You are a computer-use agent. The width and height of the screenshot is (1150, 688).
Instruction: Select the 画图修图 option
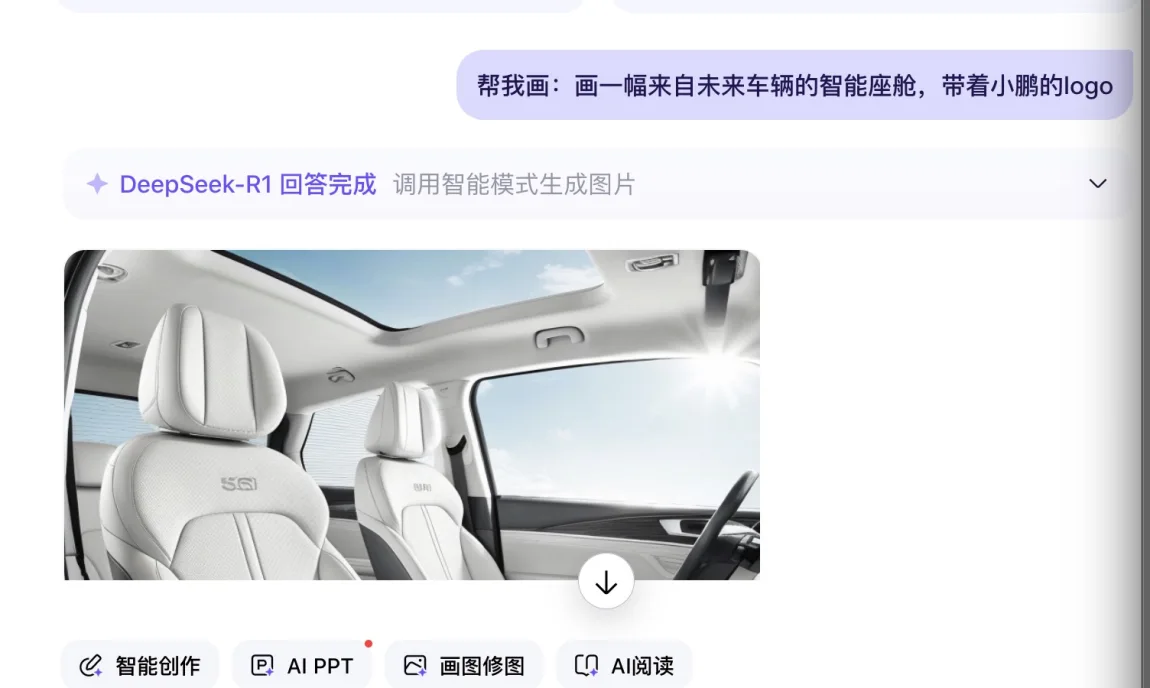[464, 665]
